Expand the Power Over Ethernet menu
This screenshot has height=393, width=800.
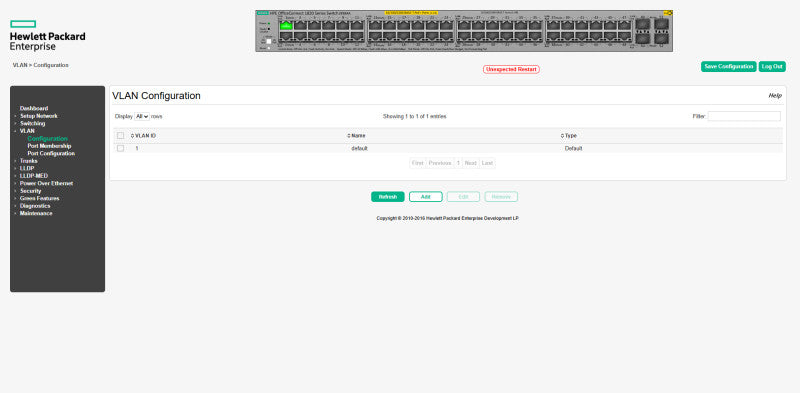pos(46,183)
